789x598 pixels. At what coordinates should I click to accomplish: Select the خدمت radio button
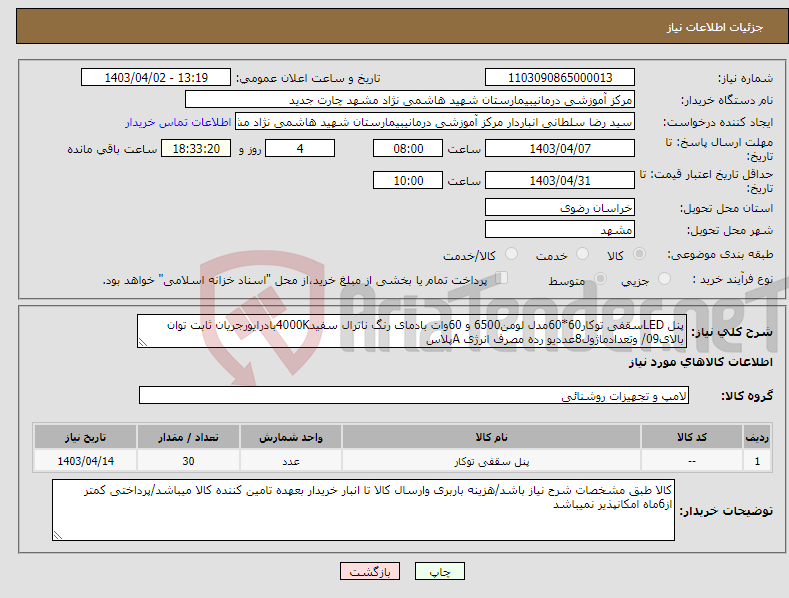point(582,254)
